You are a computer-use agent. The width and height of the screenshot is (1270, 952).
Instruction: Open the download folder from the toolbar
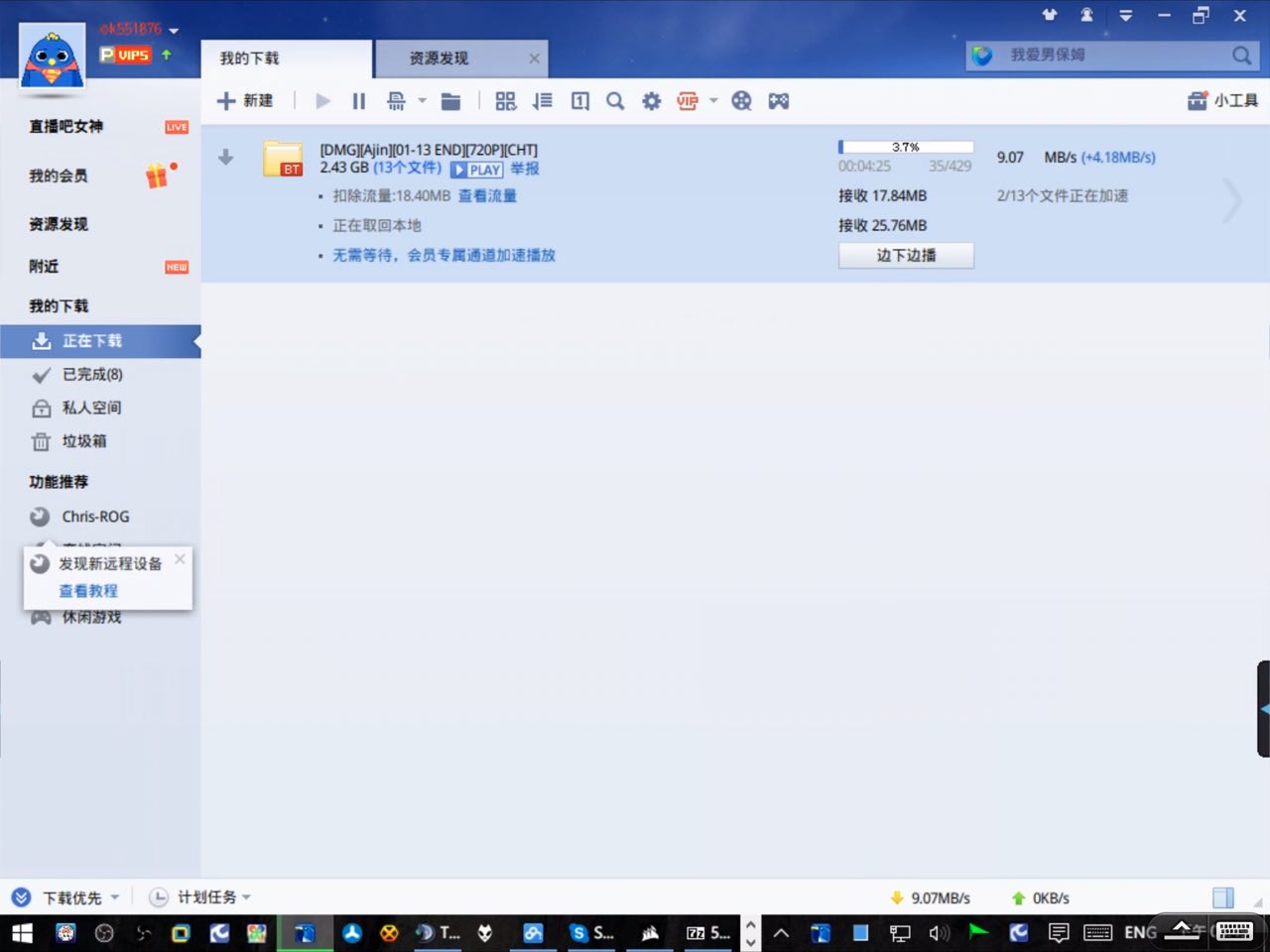(450, 101)
